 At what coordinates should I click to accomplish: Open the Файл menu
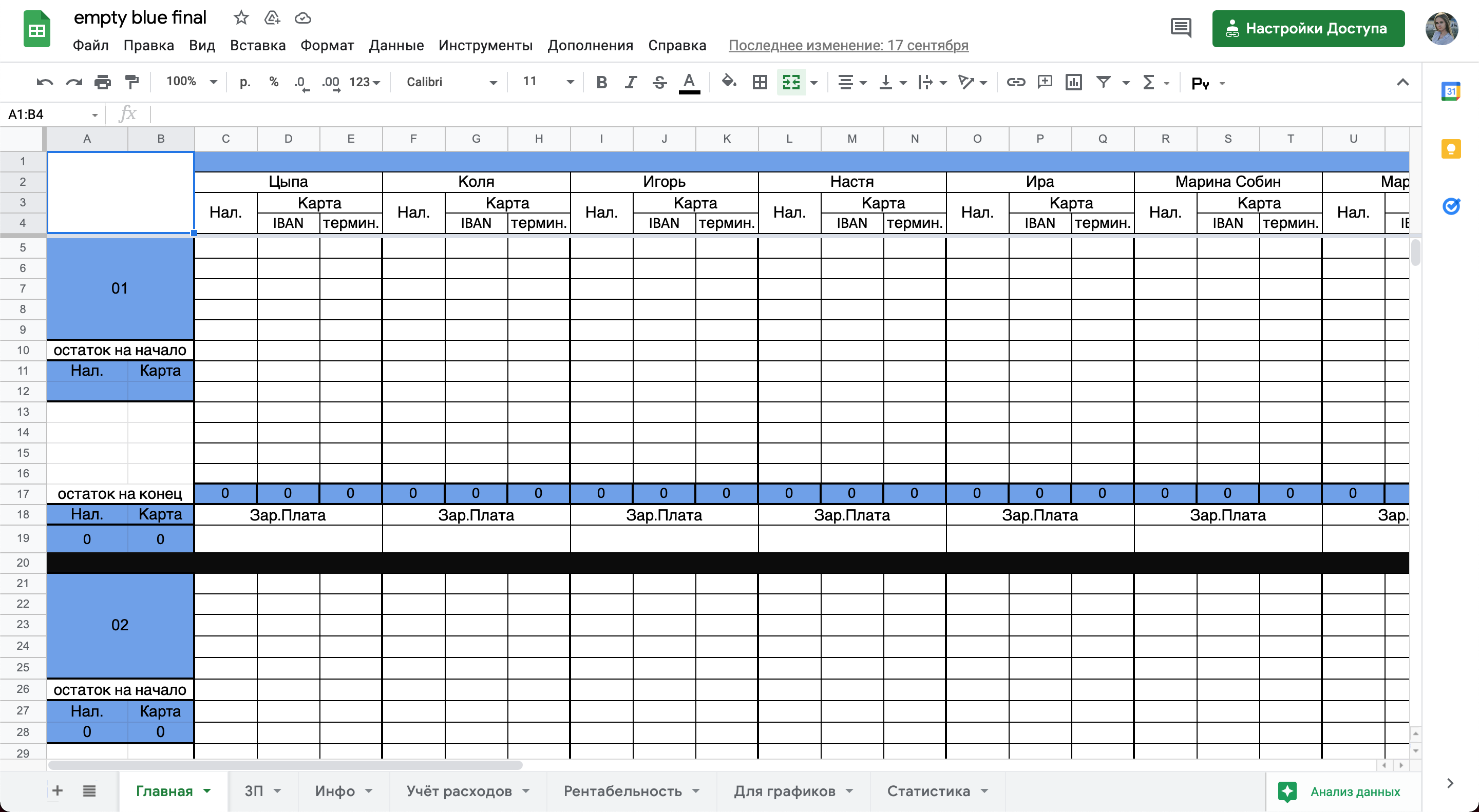click(x=90, y=45)
